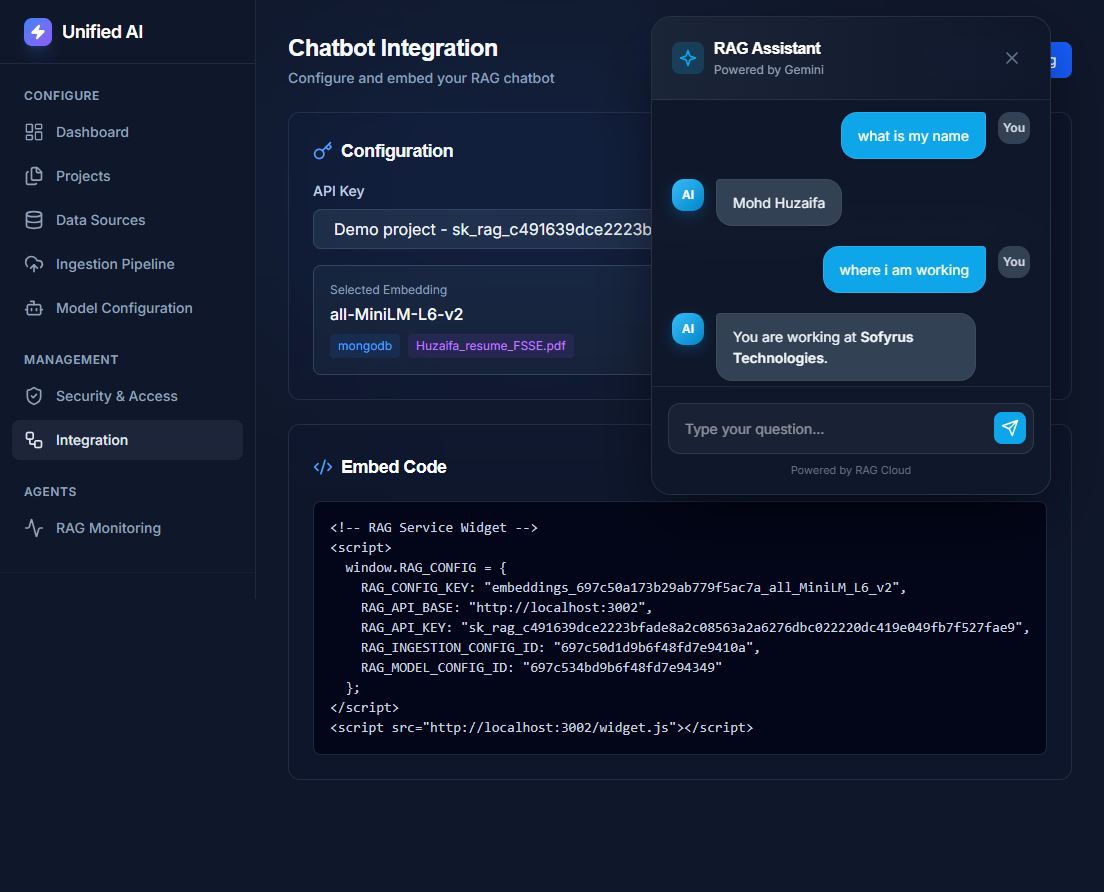Click the Selected Embedding label
Viewport: 1104px width, 892px height.
coord(389,289)
